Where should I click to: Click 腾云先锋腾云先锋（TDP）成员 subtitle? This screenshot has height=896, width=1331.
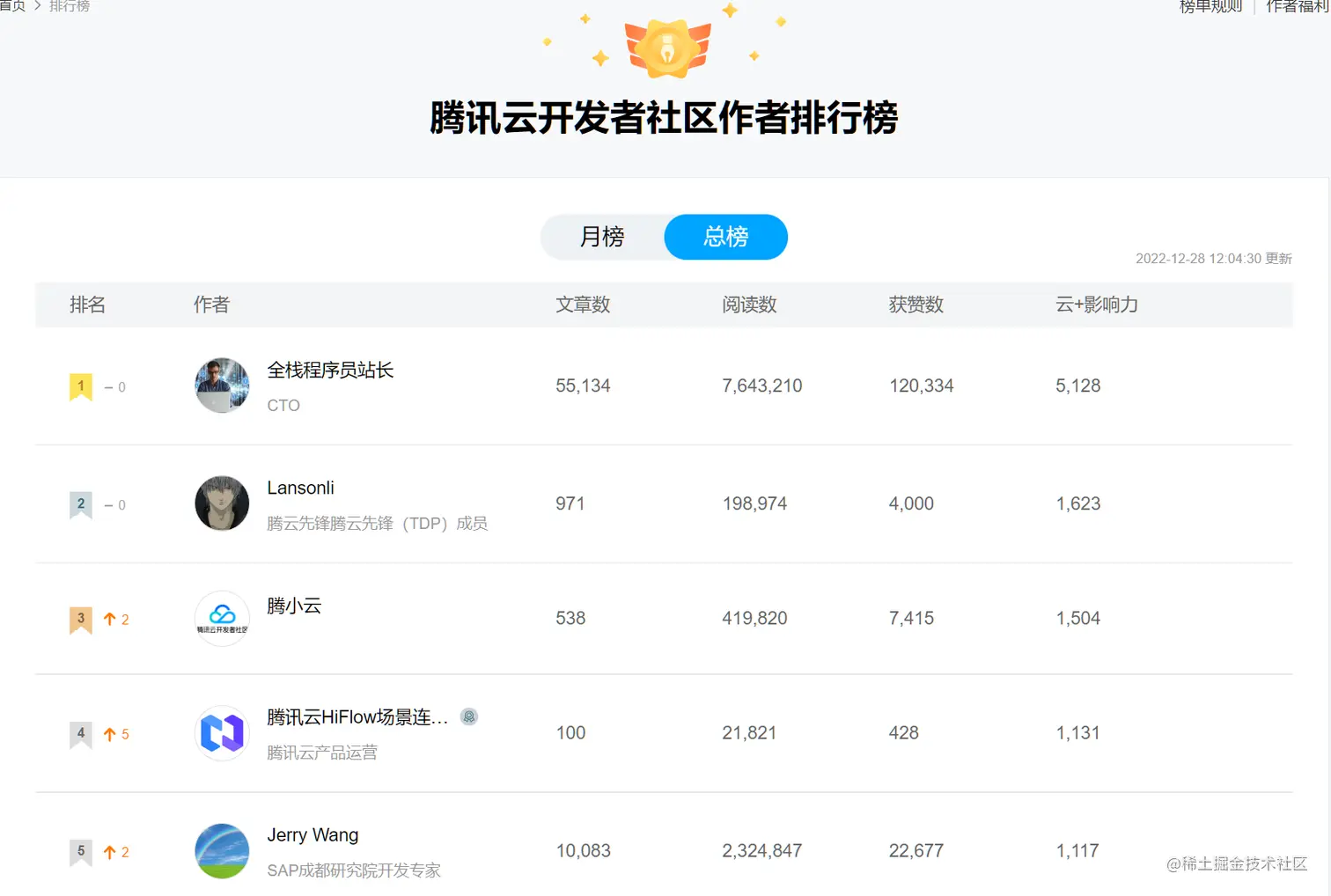click(377, 524)
